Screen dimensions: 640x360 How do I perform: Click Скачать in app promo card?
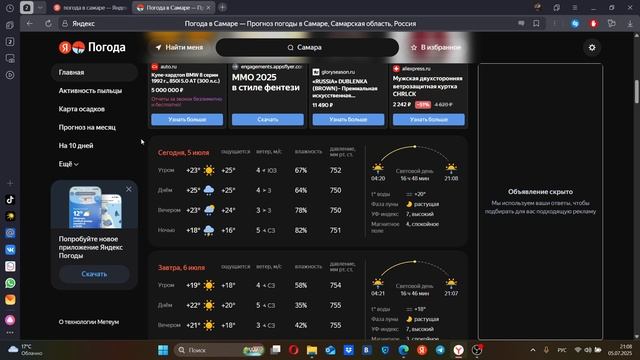coord(94,274)
